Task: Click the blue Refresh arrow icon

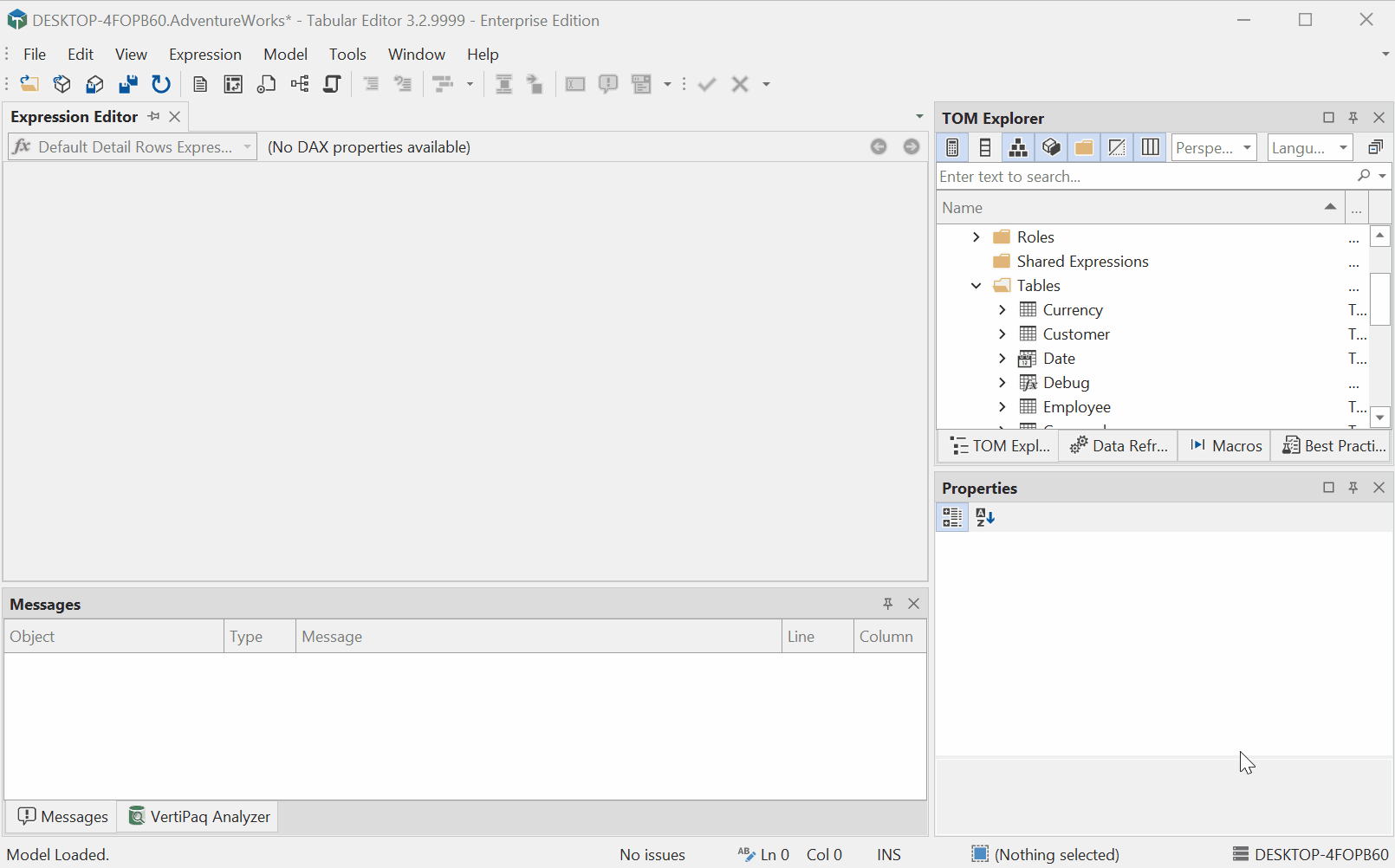Action: (x=161, y=84)
